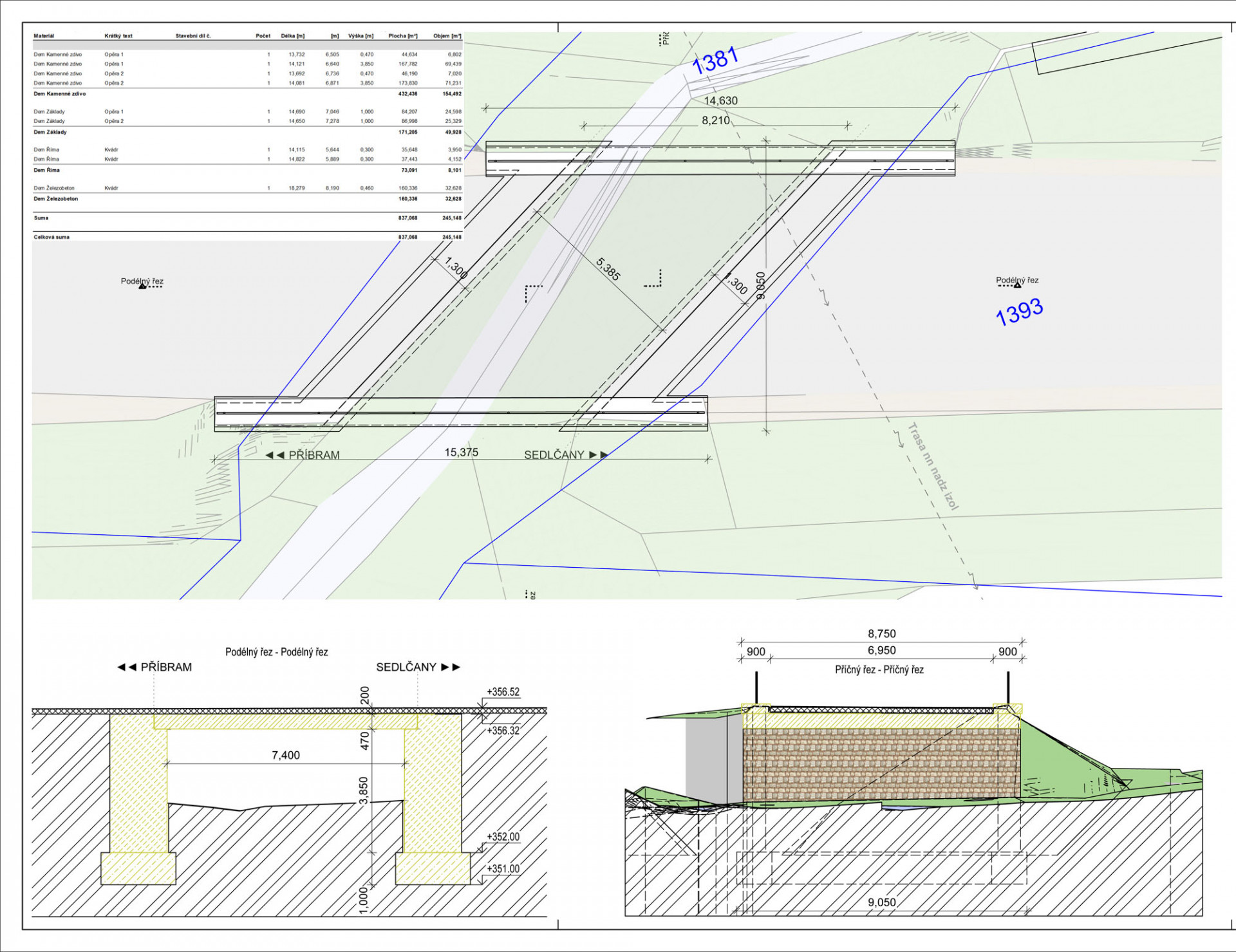Screen dimensions: 1236x952
Task: Click the +356.52 elevation marker
Action: 503,692
